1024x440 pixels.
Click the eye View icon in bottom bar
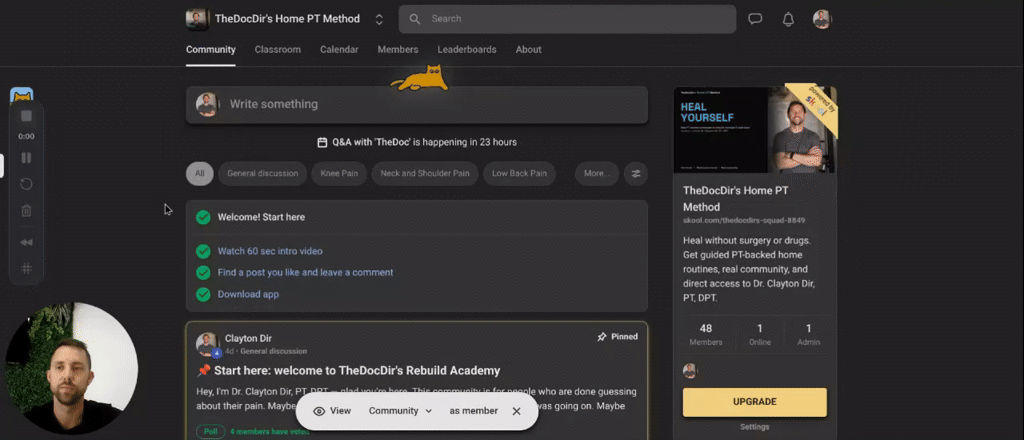point(319,411)
